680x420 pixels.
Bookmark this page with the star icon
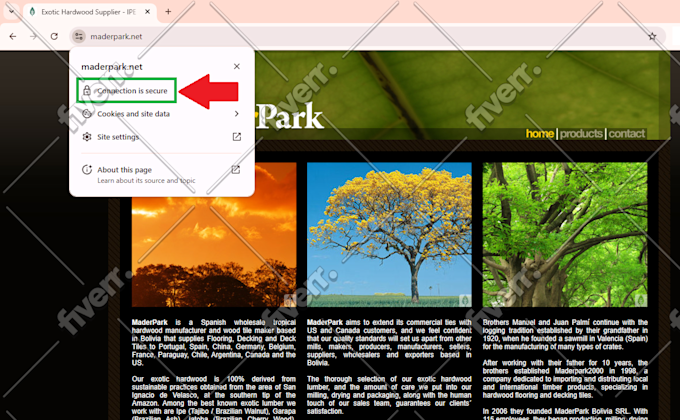click(652, 36)
